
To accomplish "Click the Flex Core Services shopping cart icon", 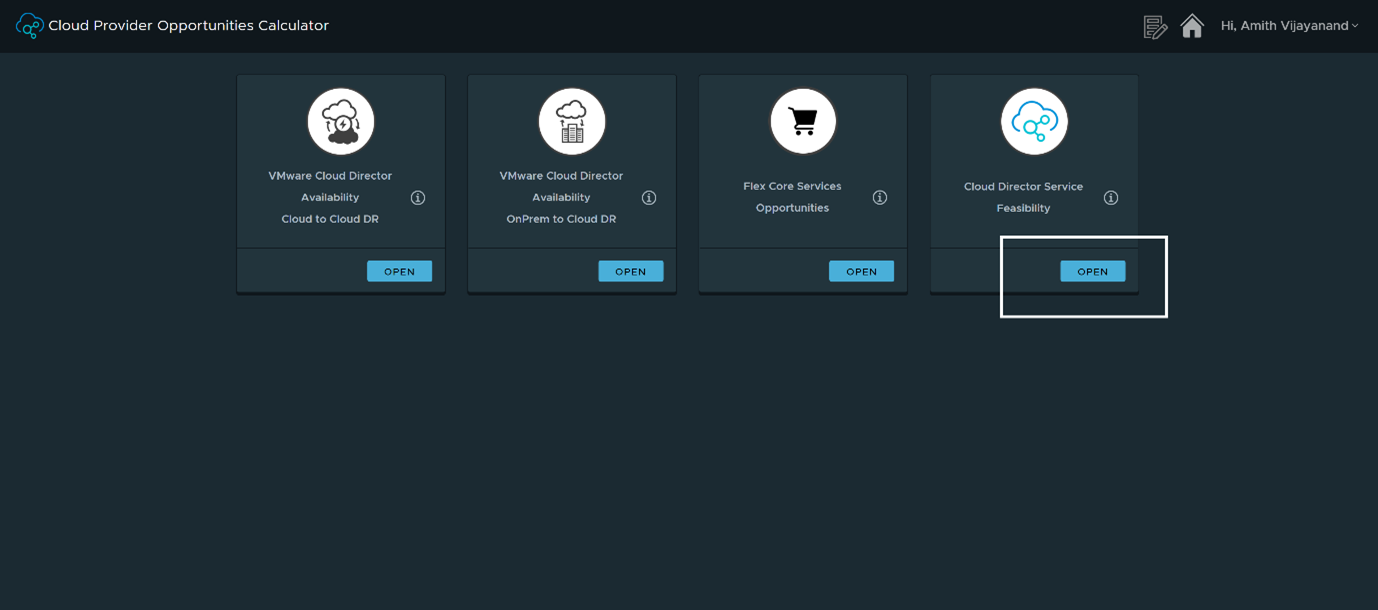I will click(803, 122).
